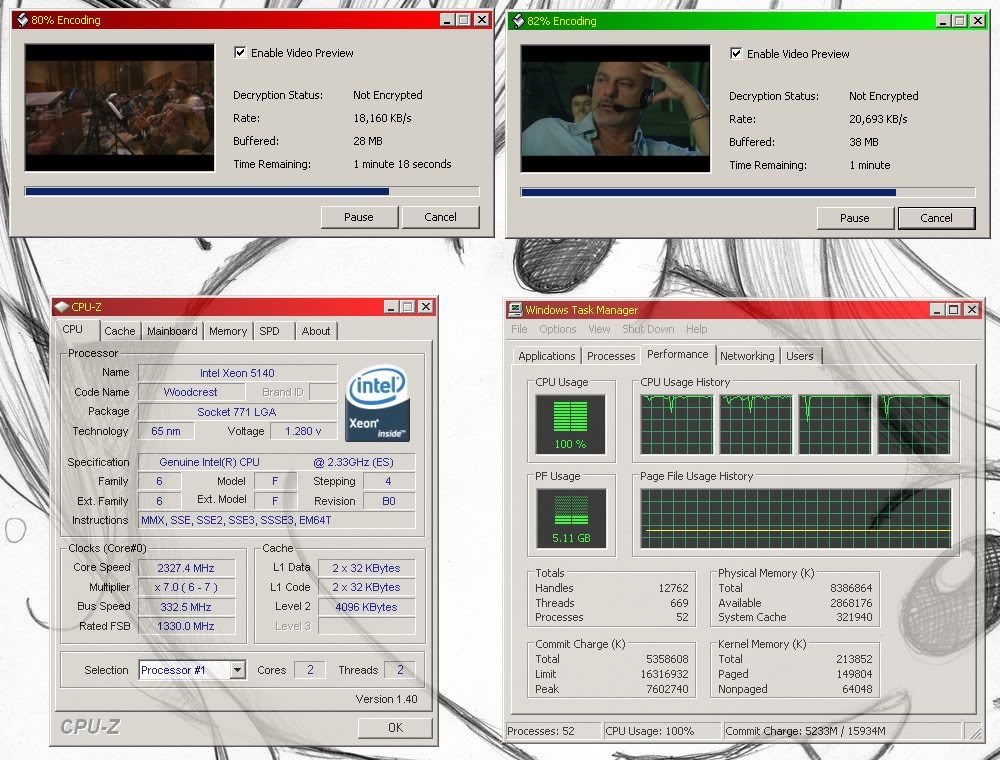Pause the 80% encoding job

(359, 217)
